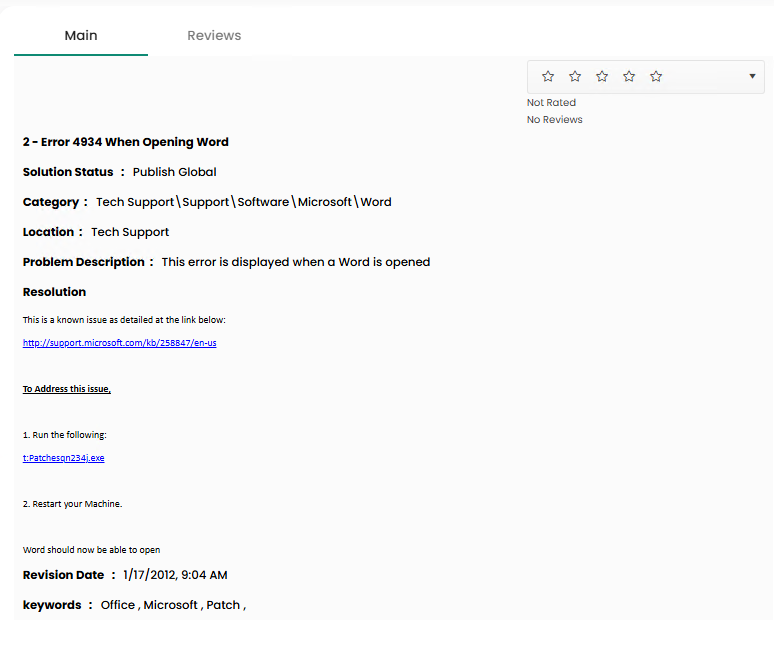Click the 'To Address this issue' heading
This screenshot has height=653, width=774.
[x=67, y=389]
